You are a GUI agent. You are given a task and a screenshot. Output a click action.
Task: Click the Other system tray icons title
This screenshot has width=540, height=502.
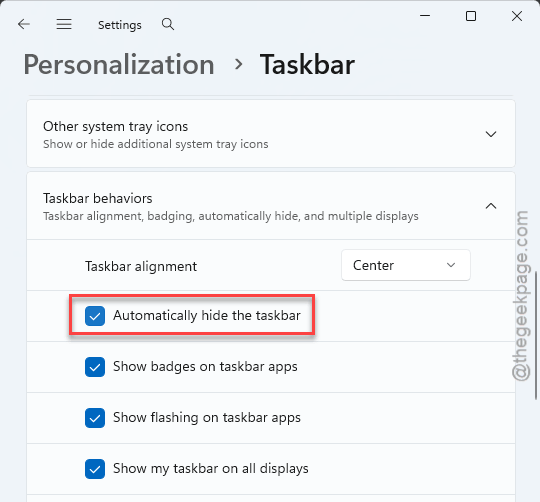tap(115, 126)
